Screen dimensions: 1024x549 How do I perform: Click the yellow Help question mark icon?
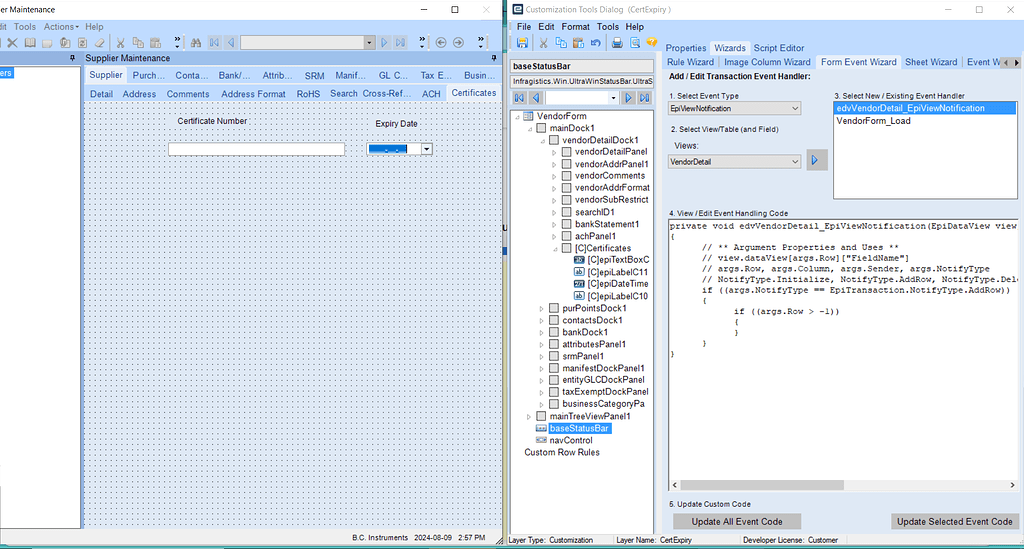[651, 43]
